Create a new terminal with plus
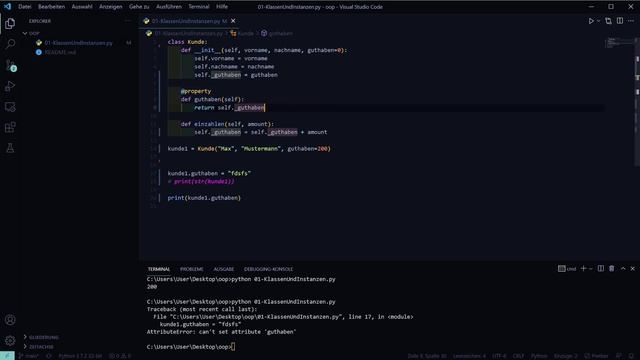The height and width of the screenshot is (360, 640). [583, 269]
